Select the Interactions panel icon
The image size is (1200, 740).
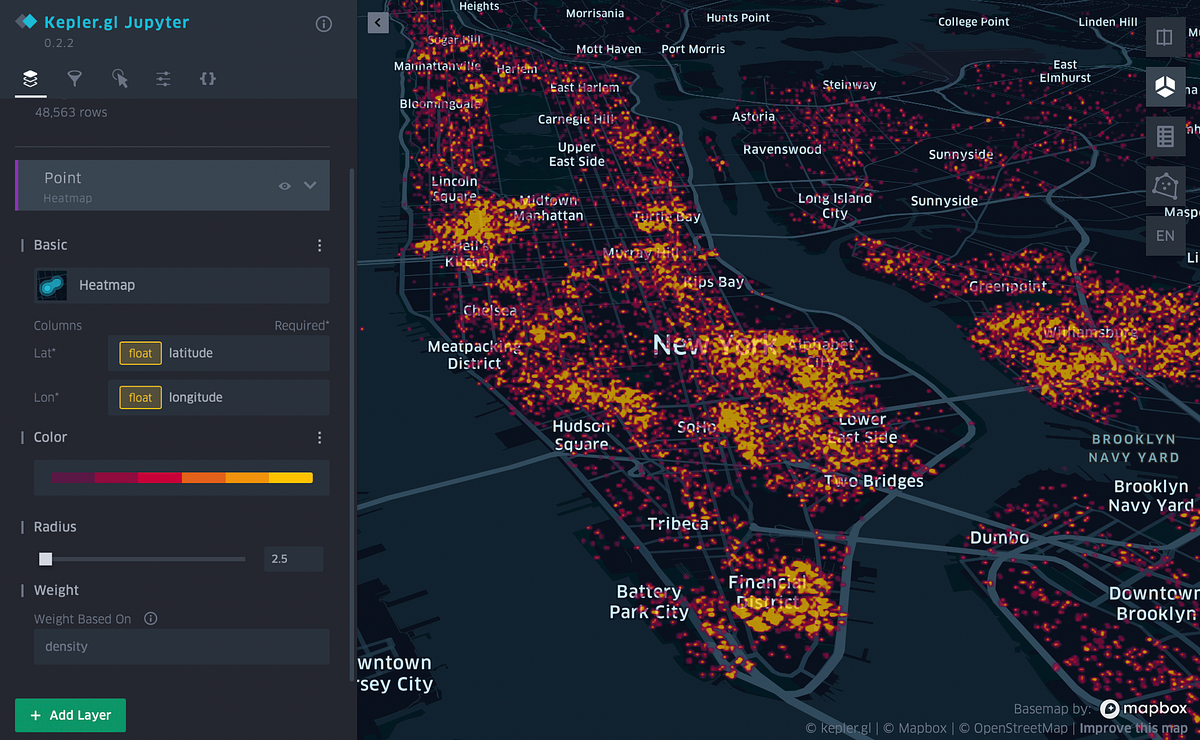(x=119, y=78)
